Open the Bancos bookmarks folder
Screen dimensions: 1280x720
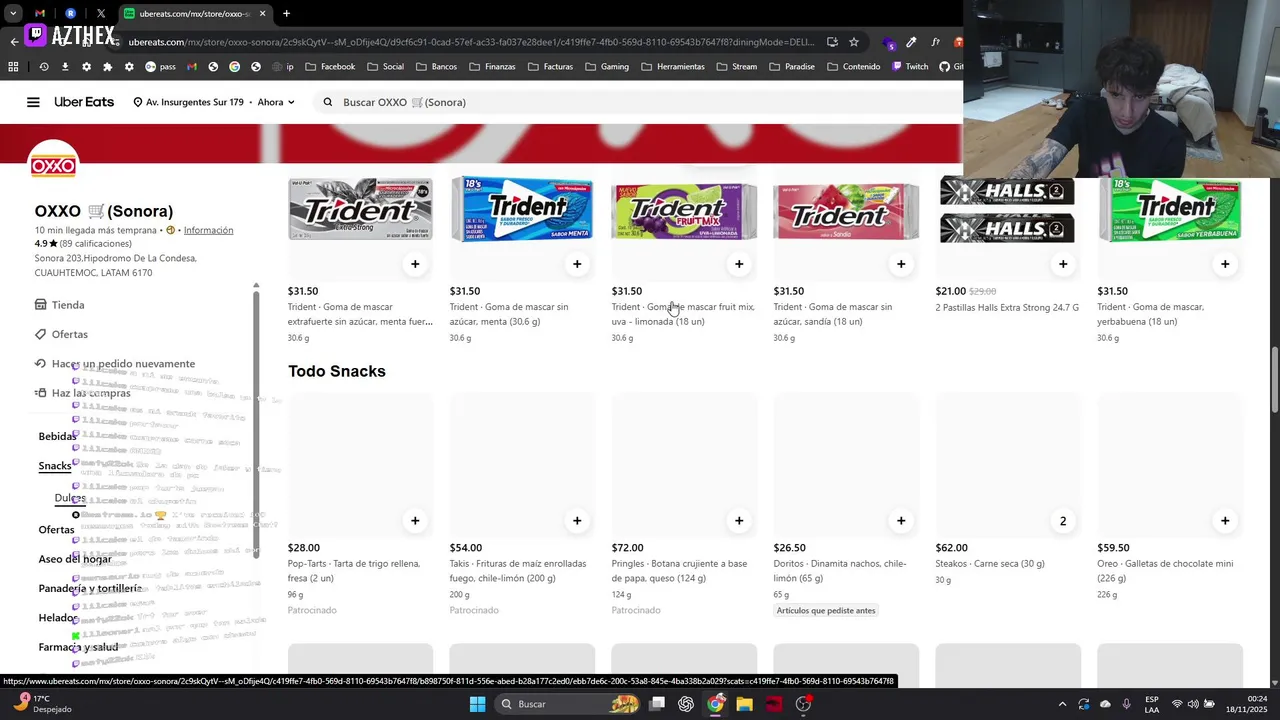coord(436,67)
